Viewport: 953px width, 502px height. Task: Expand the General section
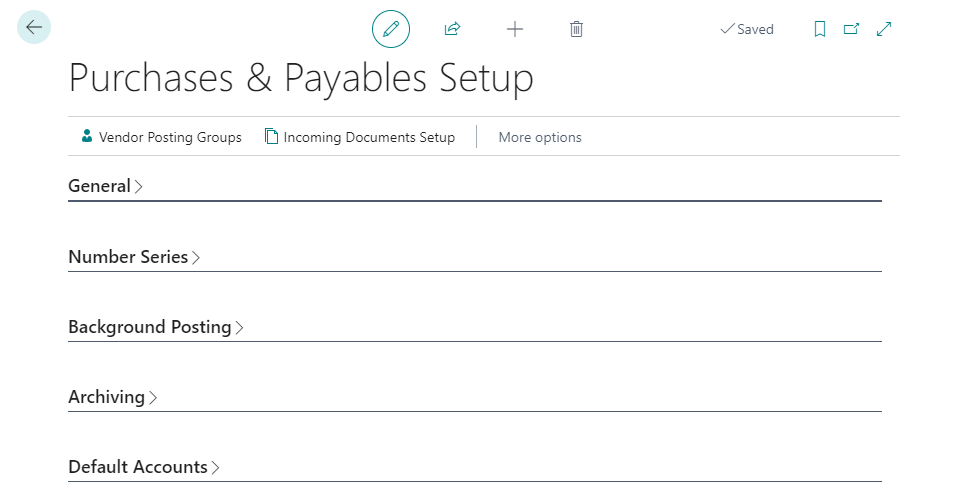pos(100,186)
